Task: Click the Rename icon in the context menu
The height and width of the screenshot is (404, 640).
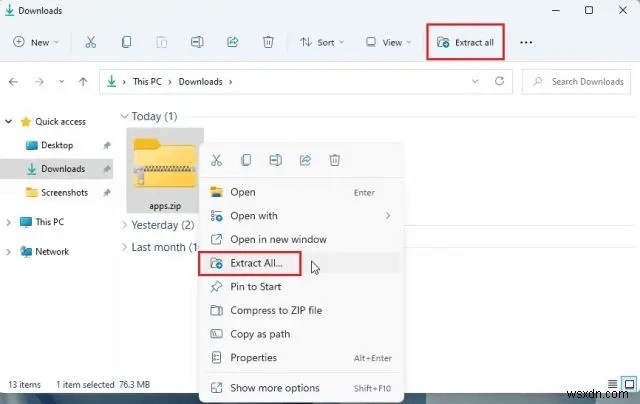Action: click(x=276, y=160)
